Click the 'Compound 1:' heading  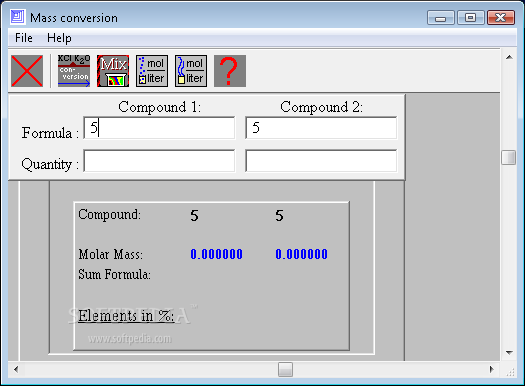[160, 107]
